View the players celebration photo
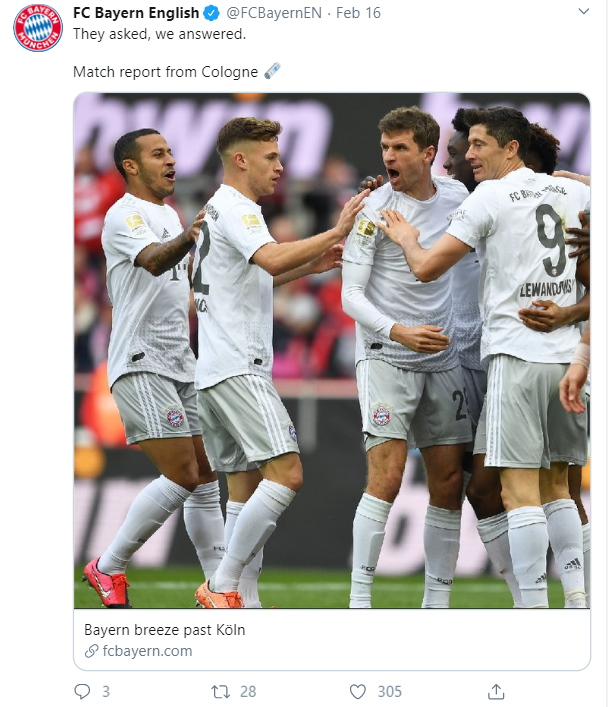 [x=332, y=350]
